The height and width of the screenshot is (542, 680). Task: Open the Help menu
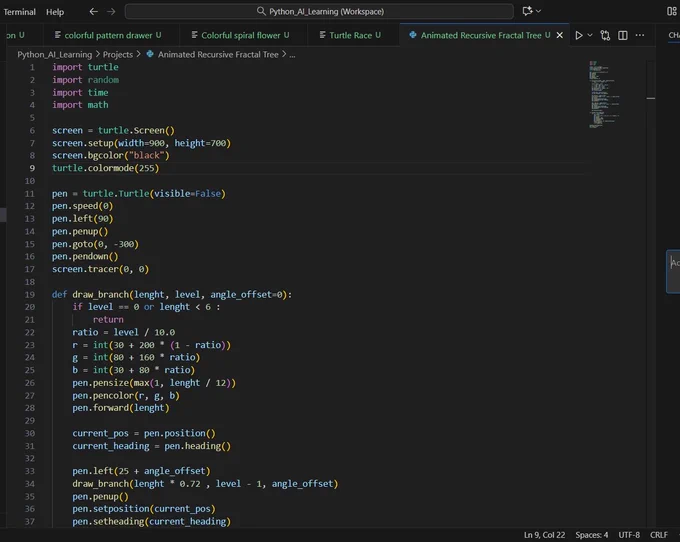point(55,12)
